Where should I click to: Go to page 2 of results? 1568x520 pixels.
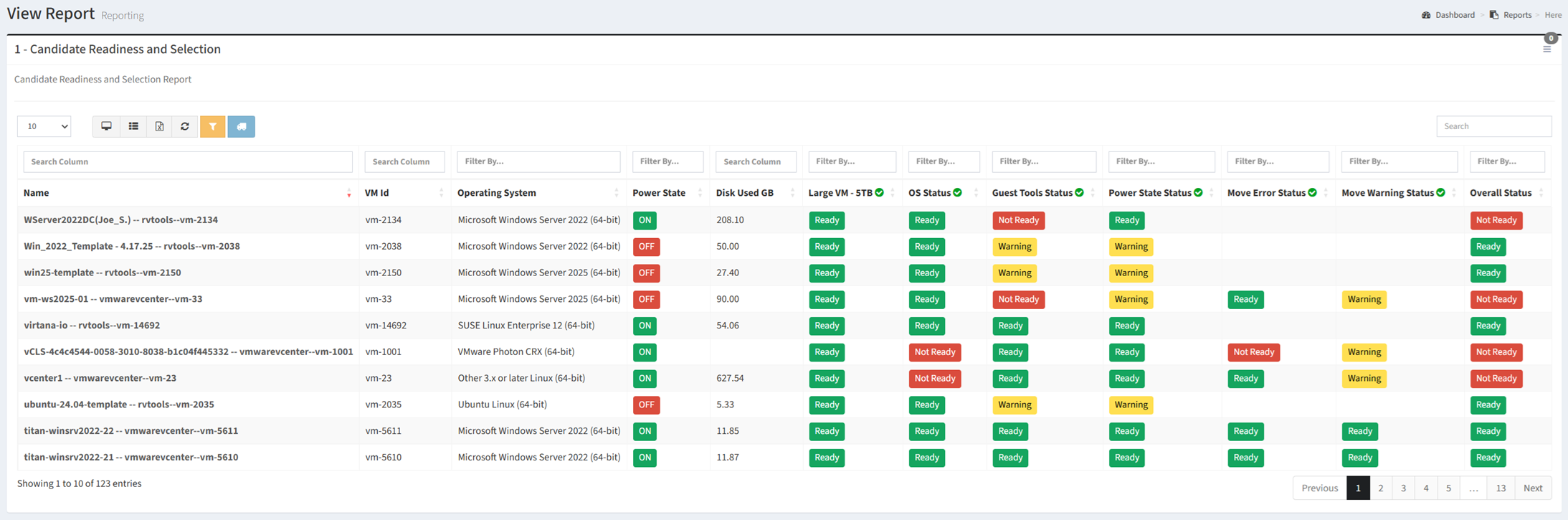(x=1380, y=488)
